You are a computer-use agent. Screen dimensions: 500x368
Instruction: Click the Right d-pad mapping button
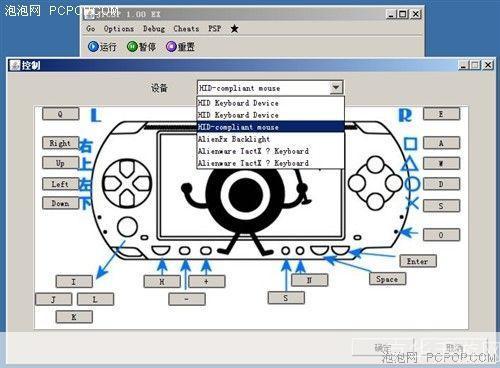(61, 143)
